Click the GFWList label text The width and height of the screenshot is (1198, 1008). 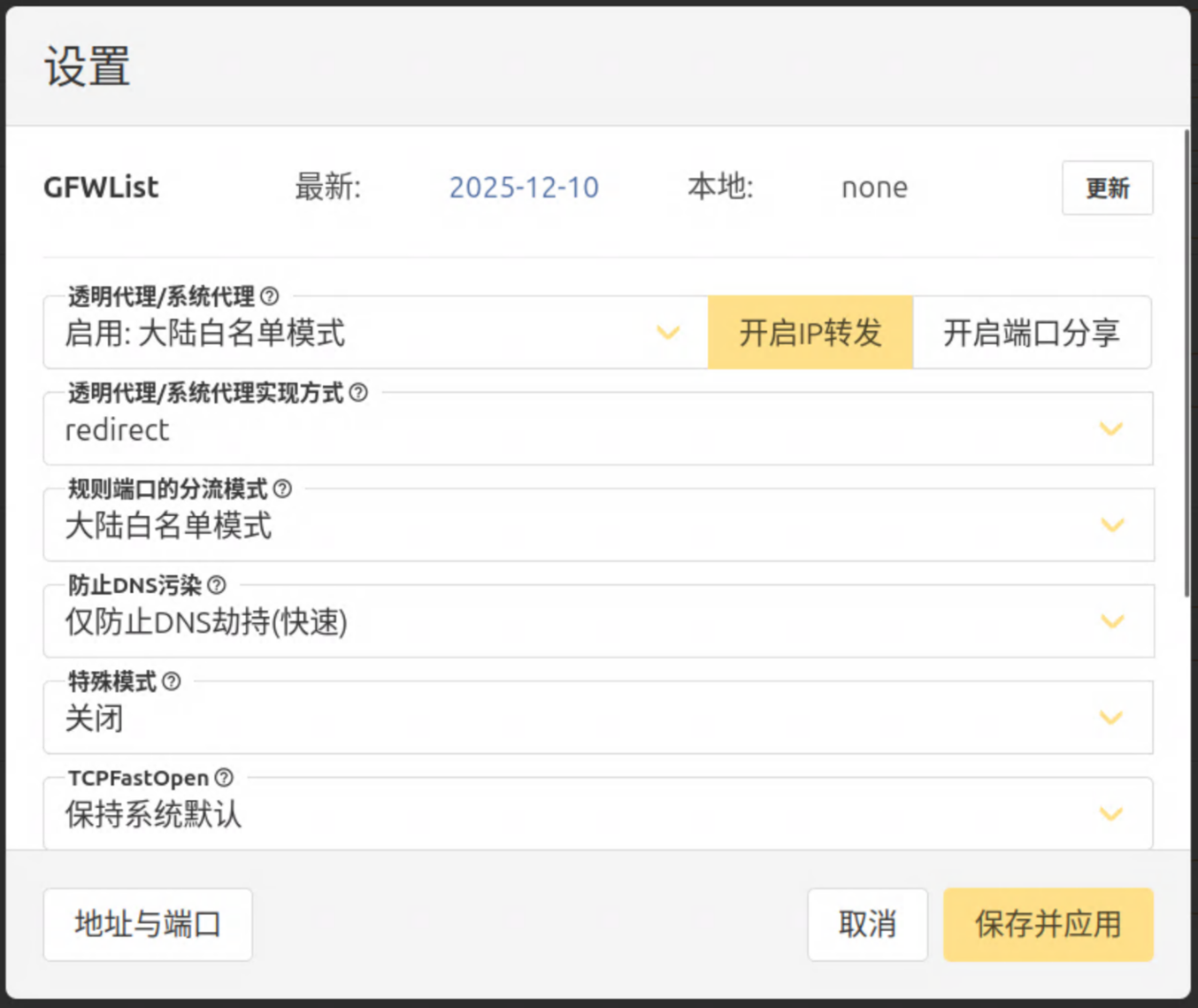[x=101, y=188]
